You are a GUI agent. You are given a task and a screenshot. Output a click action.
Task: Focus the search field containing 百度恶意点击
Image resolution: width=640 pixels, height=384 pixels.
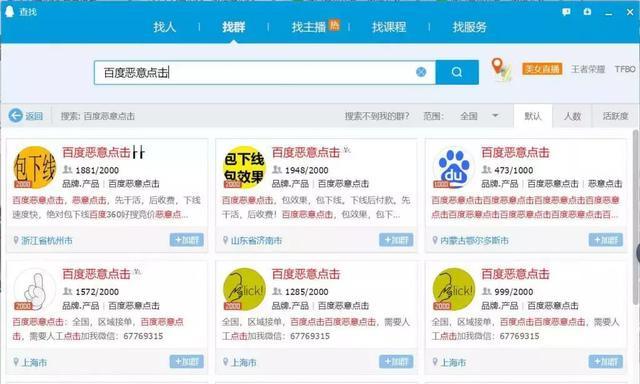click(265, 73)
